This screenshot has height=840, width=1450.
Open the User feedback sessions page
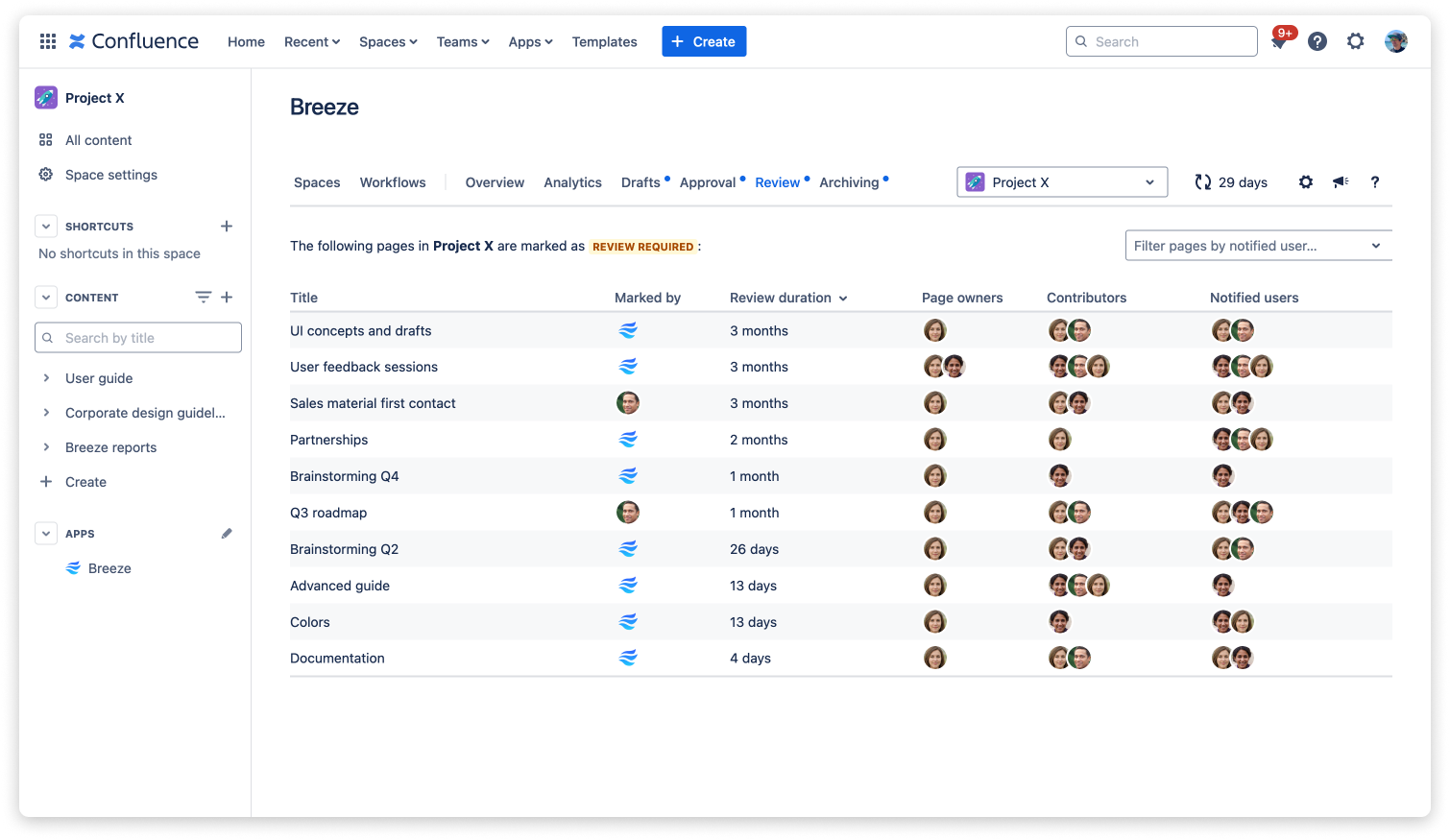[x=364, y=367]
